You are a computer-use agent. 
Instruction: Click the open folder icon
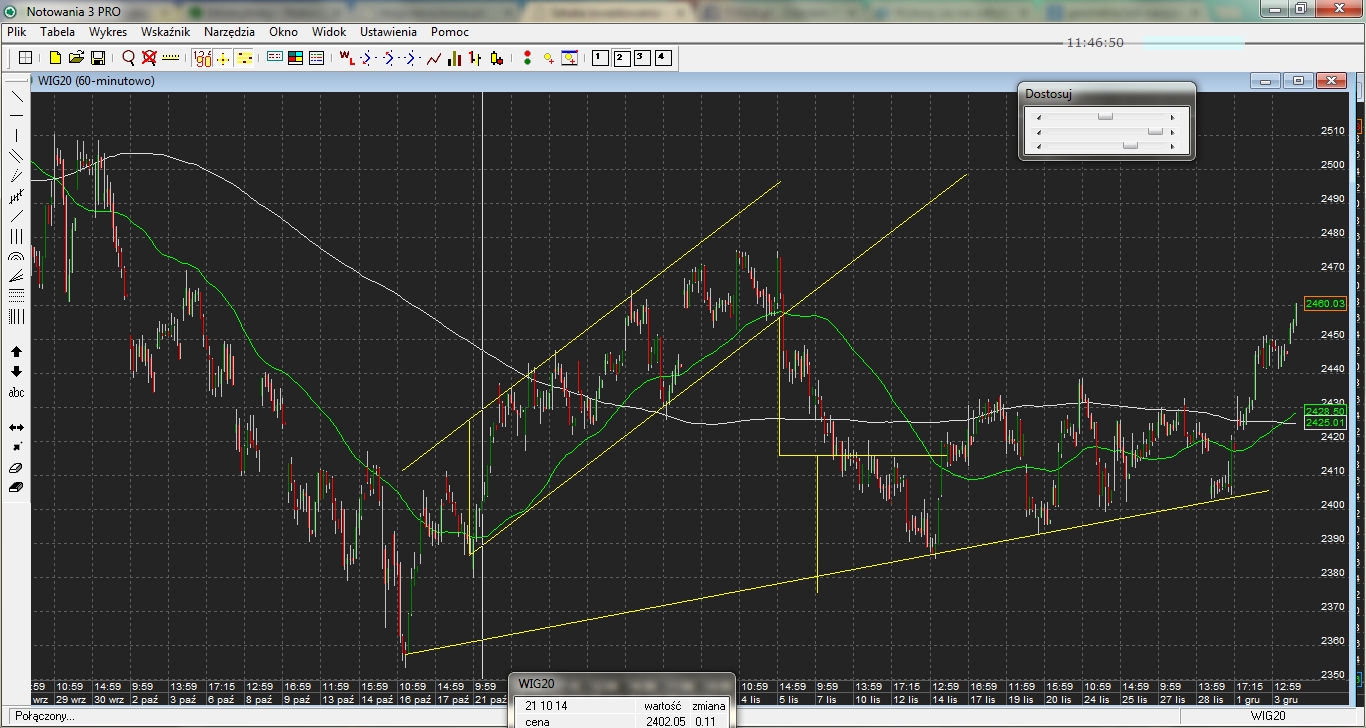click(x=76, y=58)
